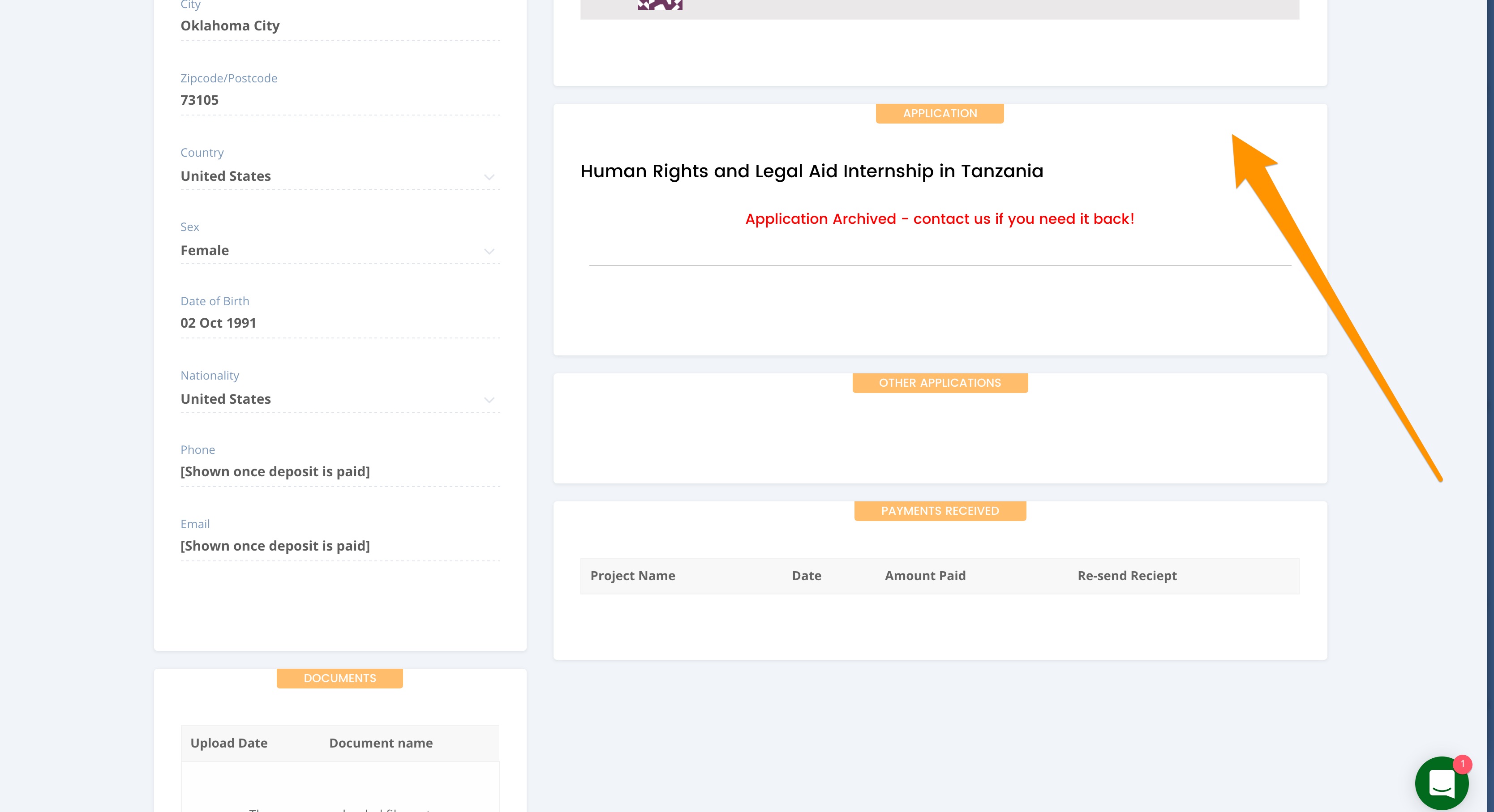
Task: Expand the Nationality dropdown arrow
Action: 489,400
